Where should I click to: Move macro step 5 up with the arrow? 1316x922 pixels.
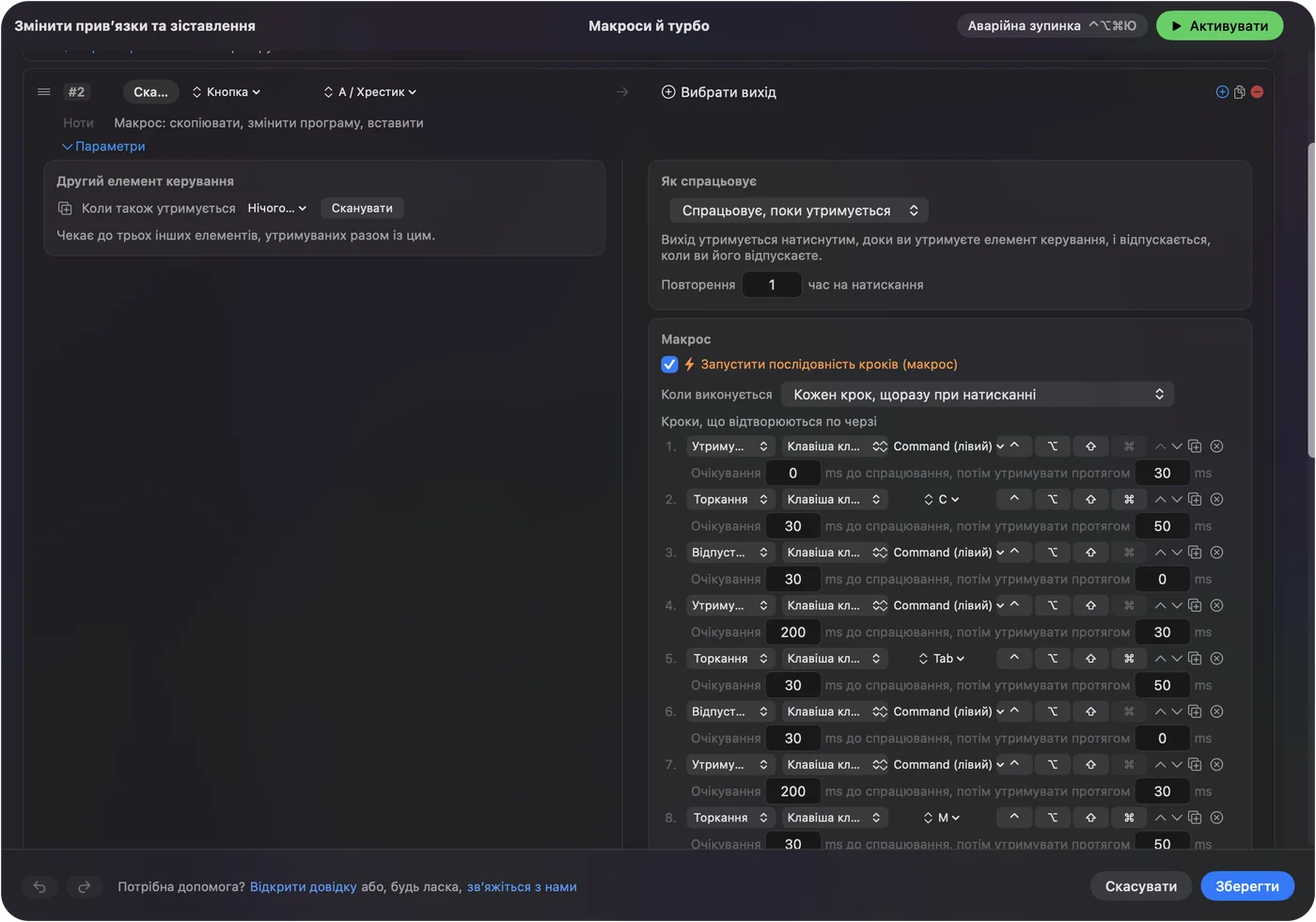(1160, 659)
